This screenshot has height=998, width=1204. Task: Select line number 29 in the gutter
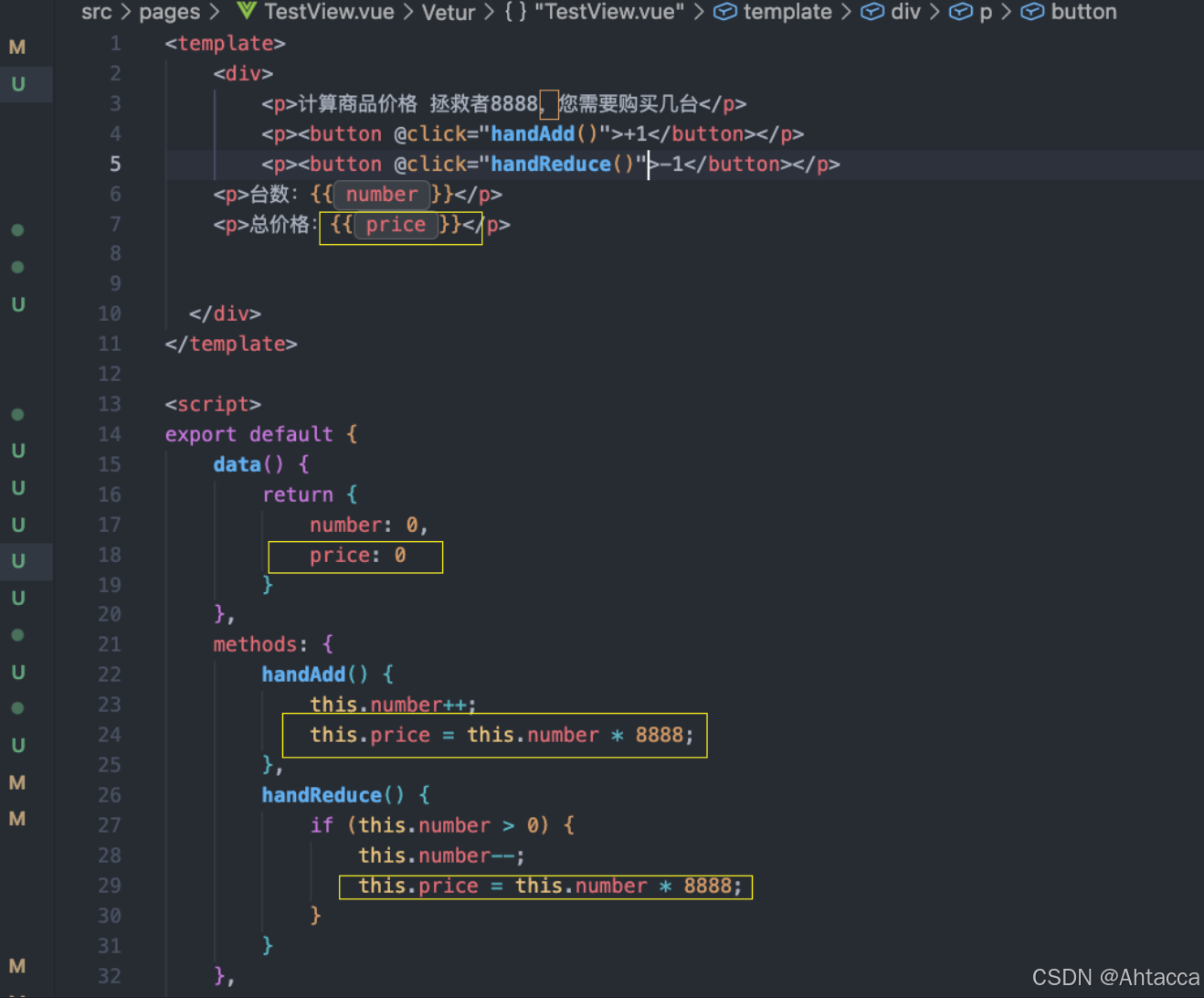(x=110, y=886)
